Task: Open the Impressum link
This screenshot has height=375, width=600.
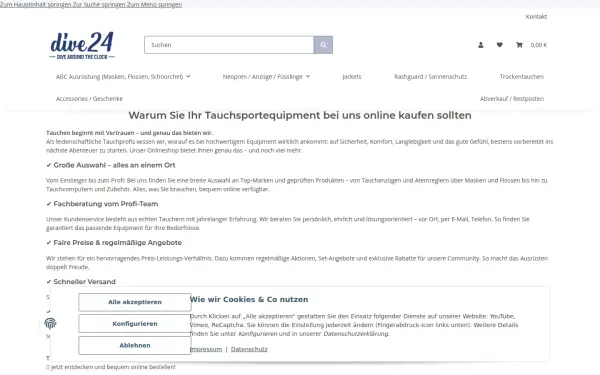Action: click(206, 349)
